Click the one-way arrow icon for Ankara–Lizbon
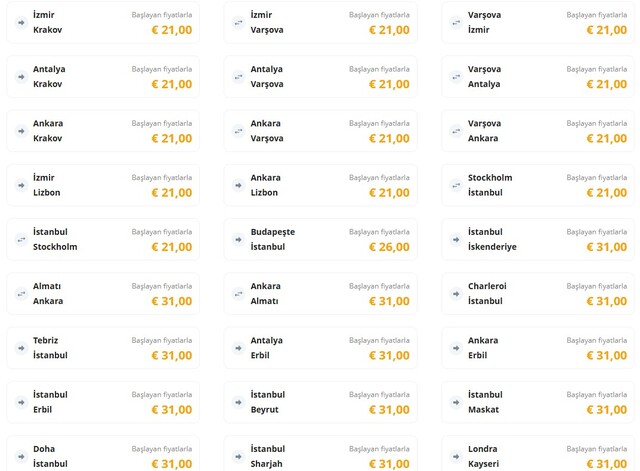Image resolution: width=640 pixels, height=471 pixels. pos(238,185)
